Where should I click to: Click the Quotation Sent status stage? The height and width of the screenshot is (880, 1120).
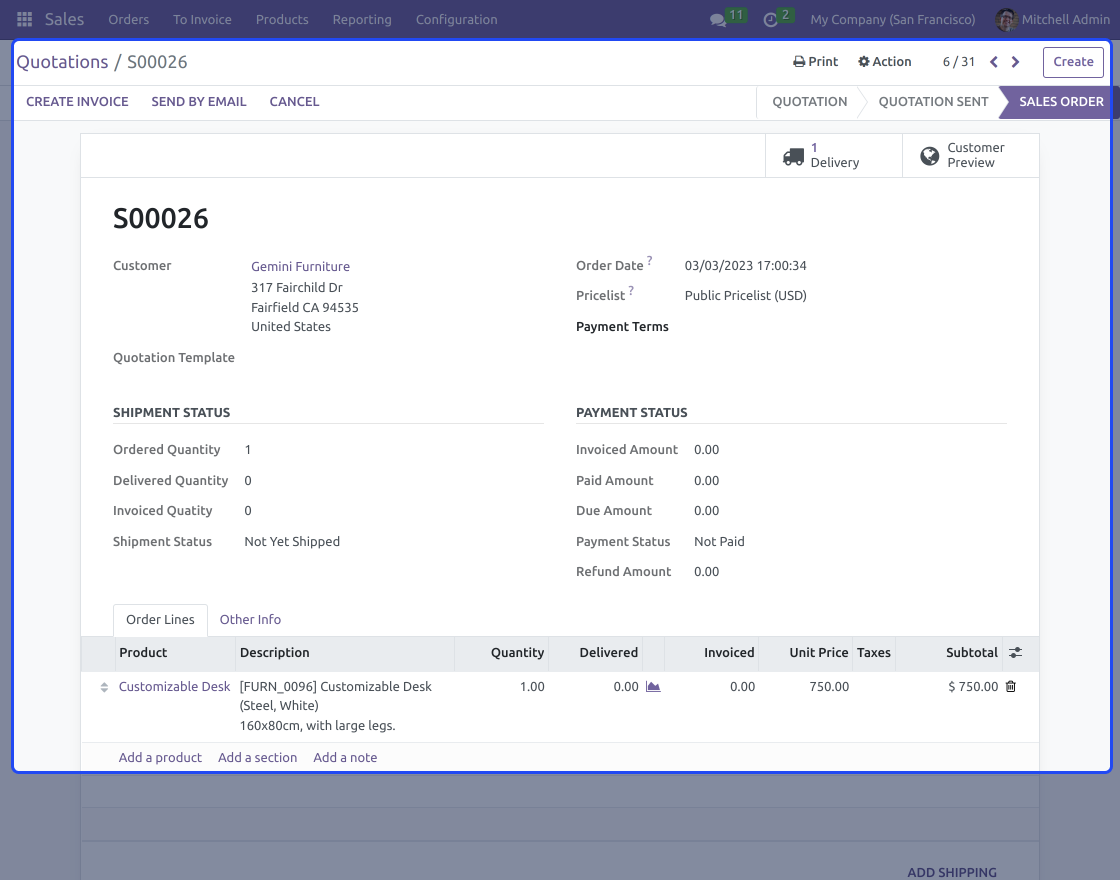[933, 101]
